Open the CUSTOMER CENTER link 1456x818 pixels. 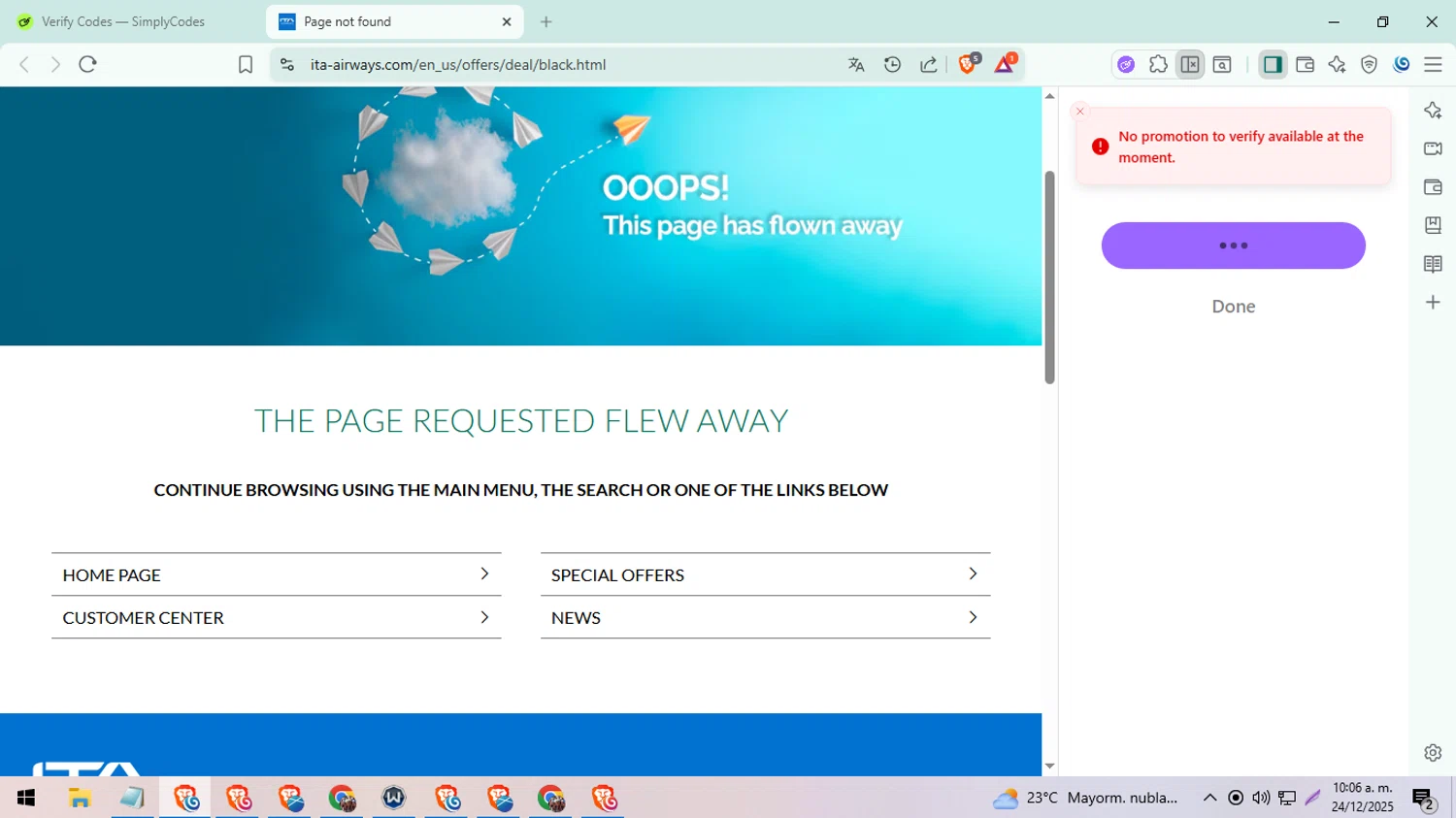click(276, 618)
